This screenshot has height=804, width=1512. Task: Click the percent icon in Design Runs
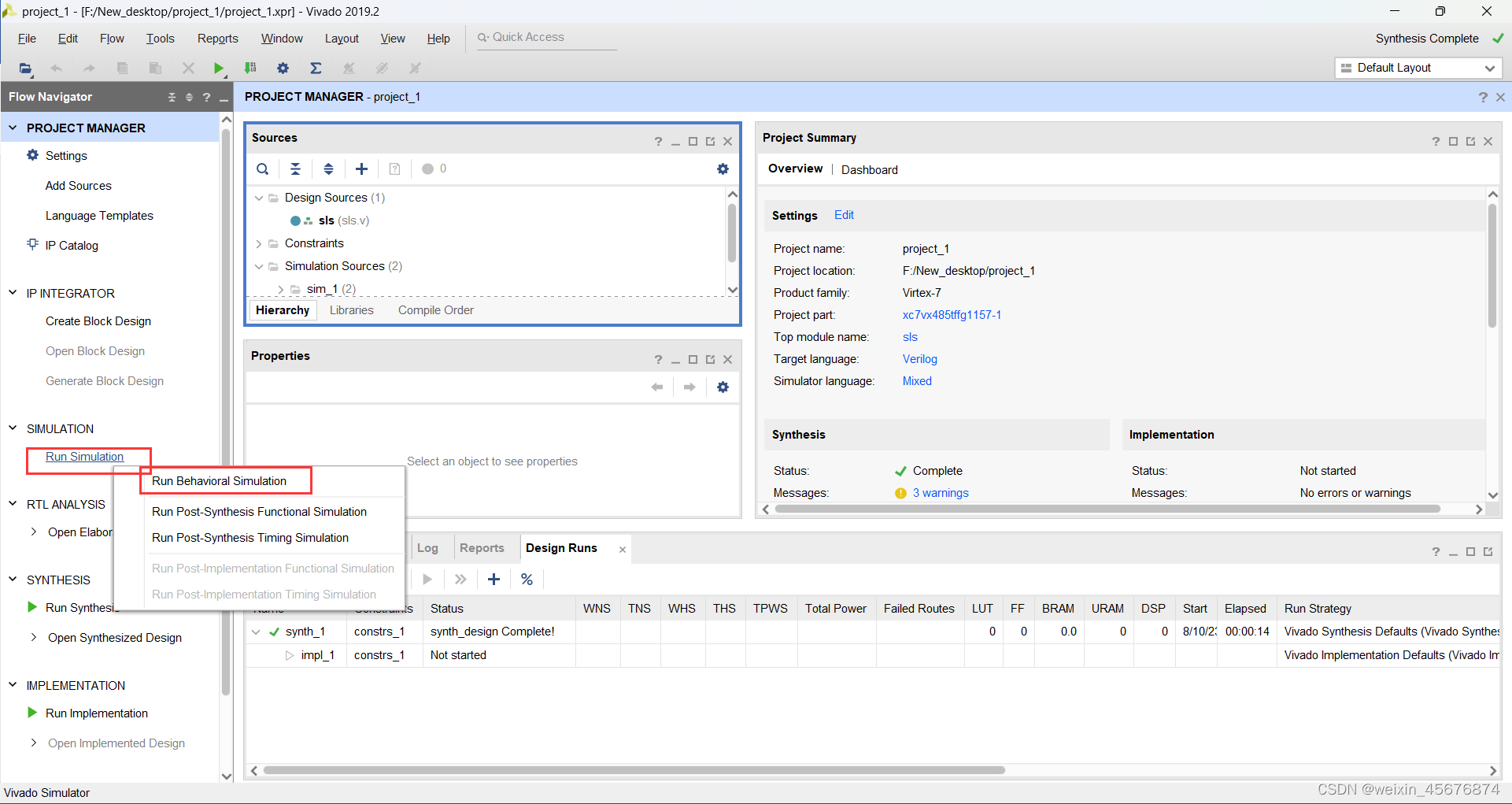tap(527, 580)
